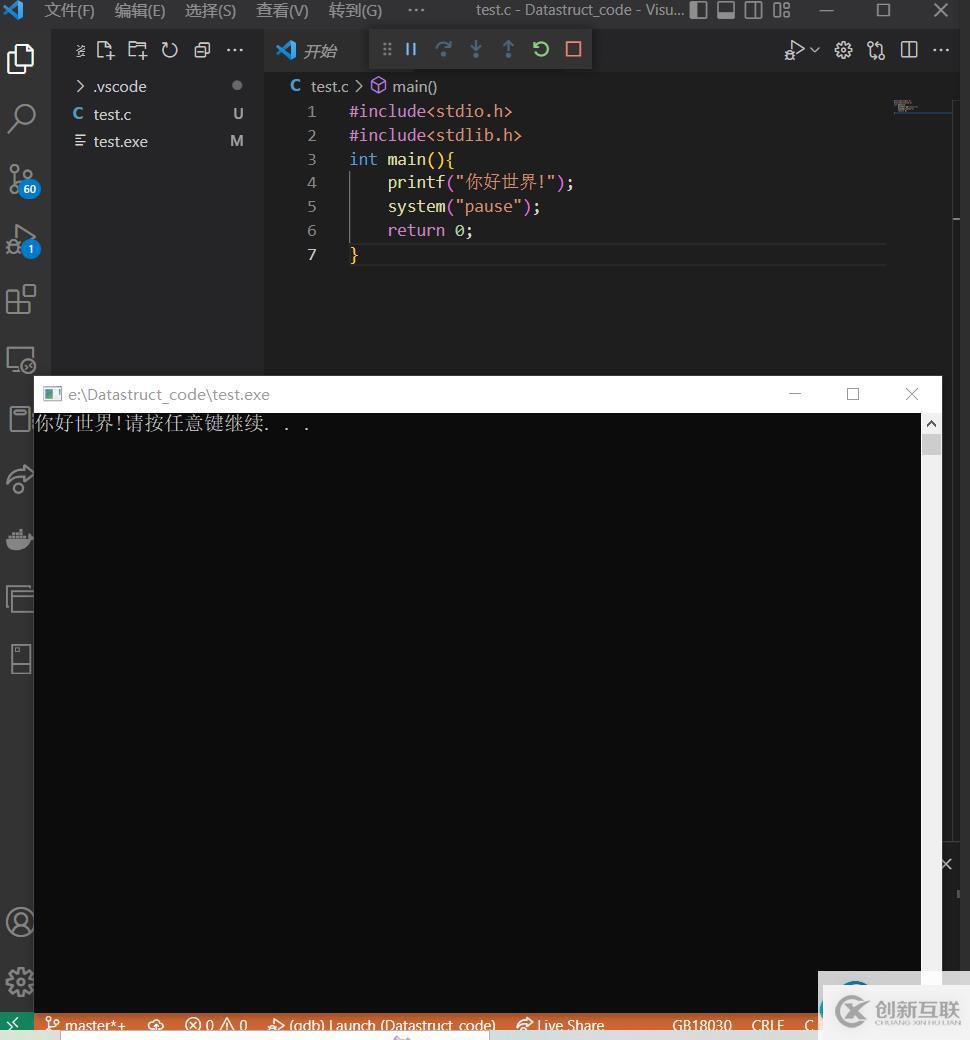970x1040 pixels.
Task: Open problems count in status bar
Action: [216, 1025]
